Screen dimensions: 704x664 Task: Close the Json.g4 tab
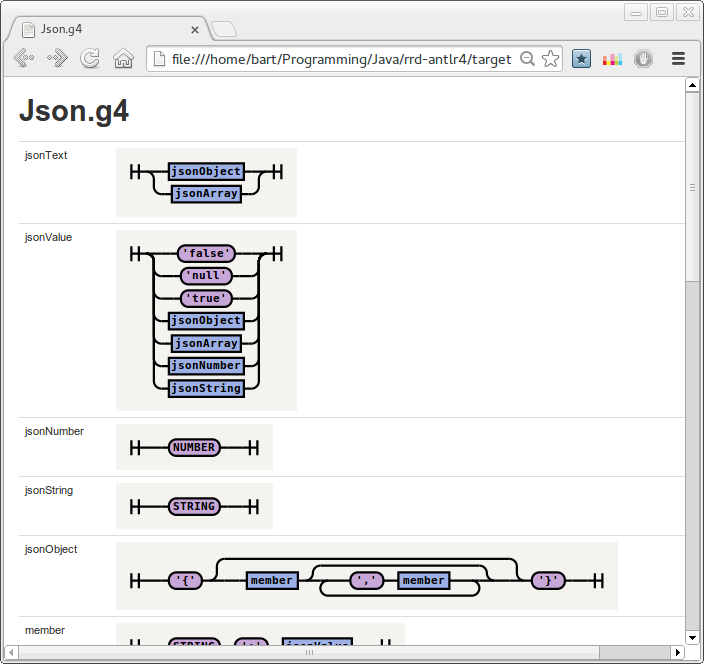195,30
